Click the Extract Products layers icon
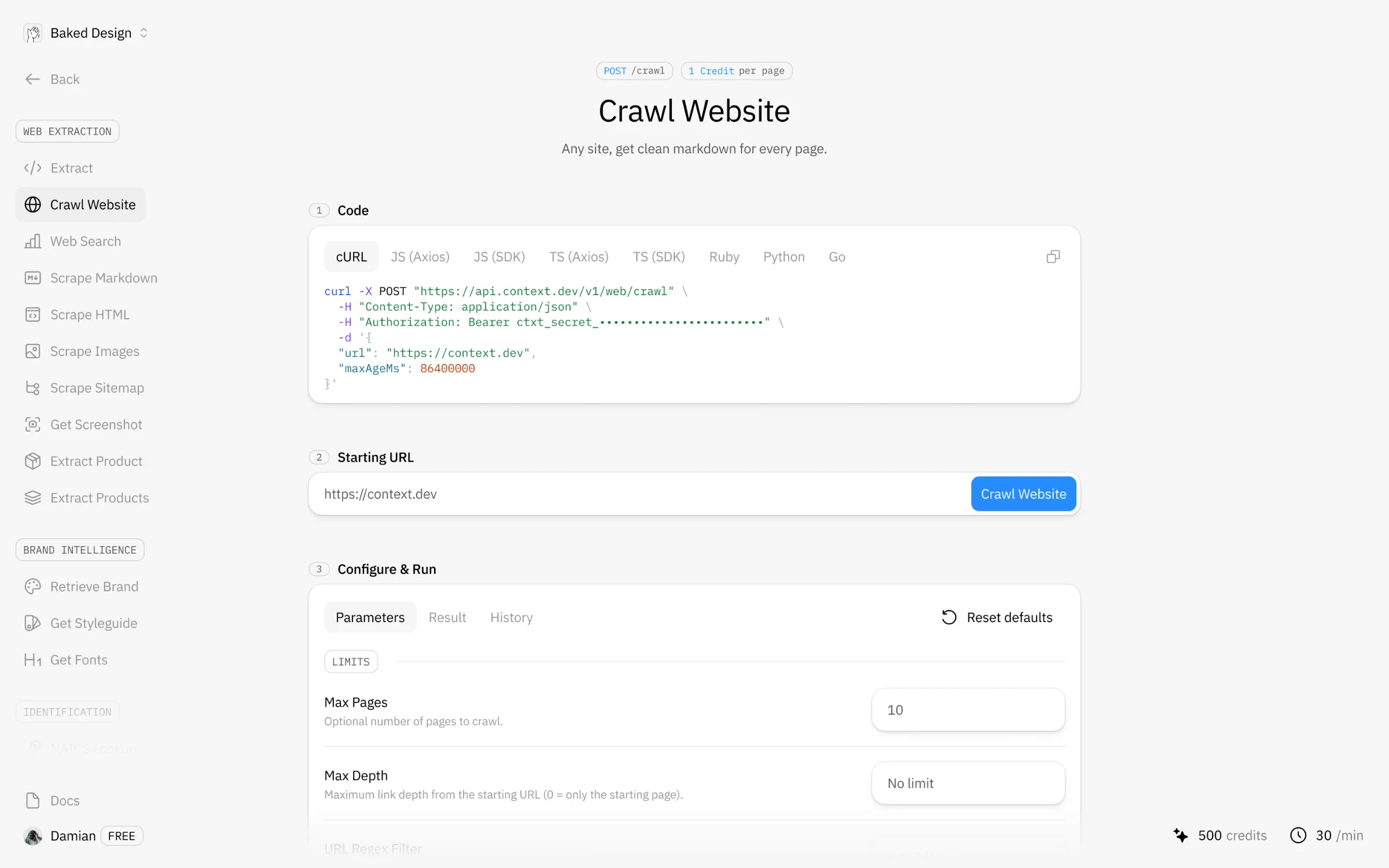 (32, 498)
